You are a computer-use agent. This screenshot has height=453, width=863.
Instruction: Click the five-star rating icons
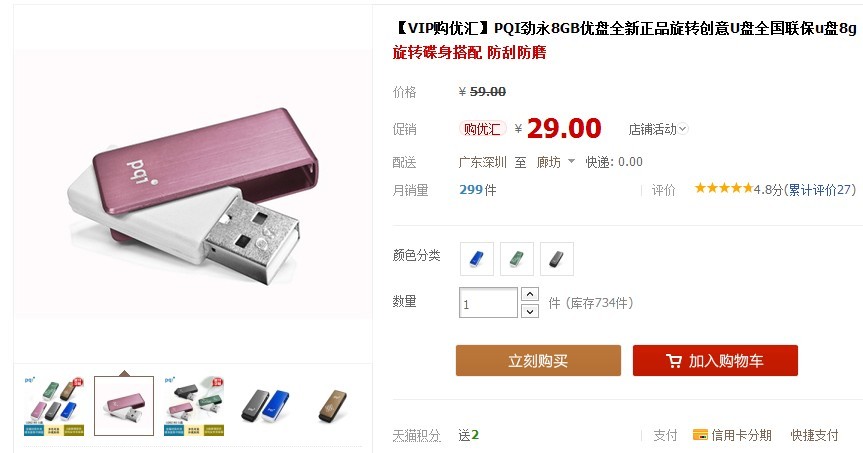tap(724, 188)
